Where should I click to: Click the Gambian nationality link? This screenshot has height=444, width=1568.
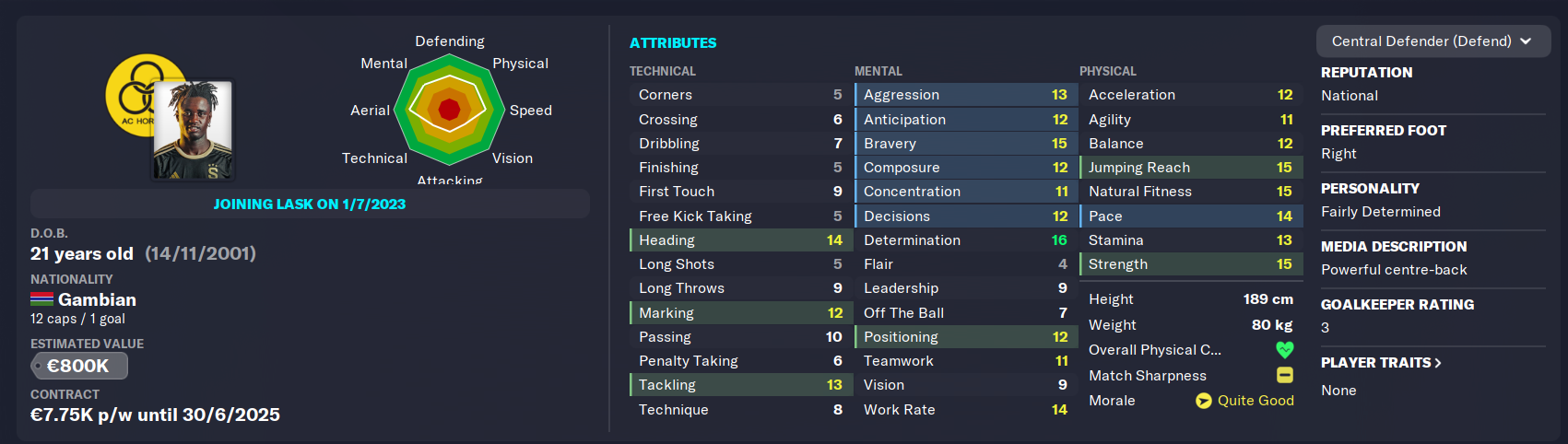[x=97, y=299]
